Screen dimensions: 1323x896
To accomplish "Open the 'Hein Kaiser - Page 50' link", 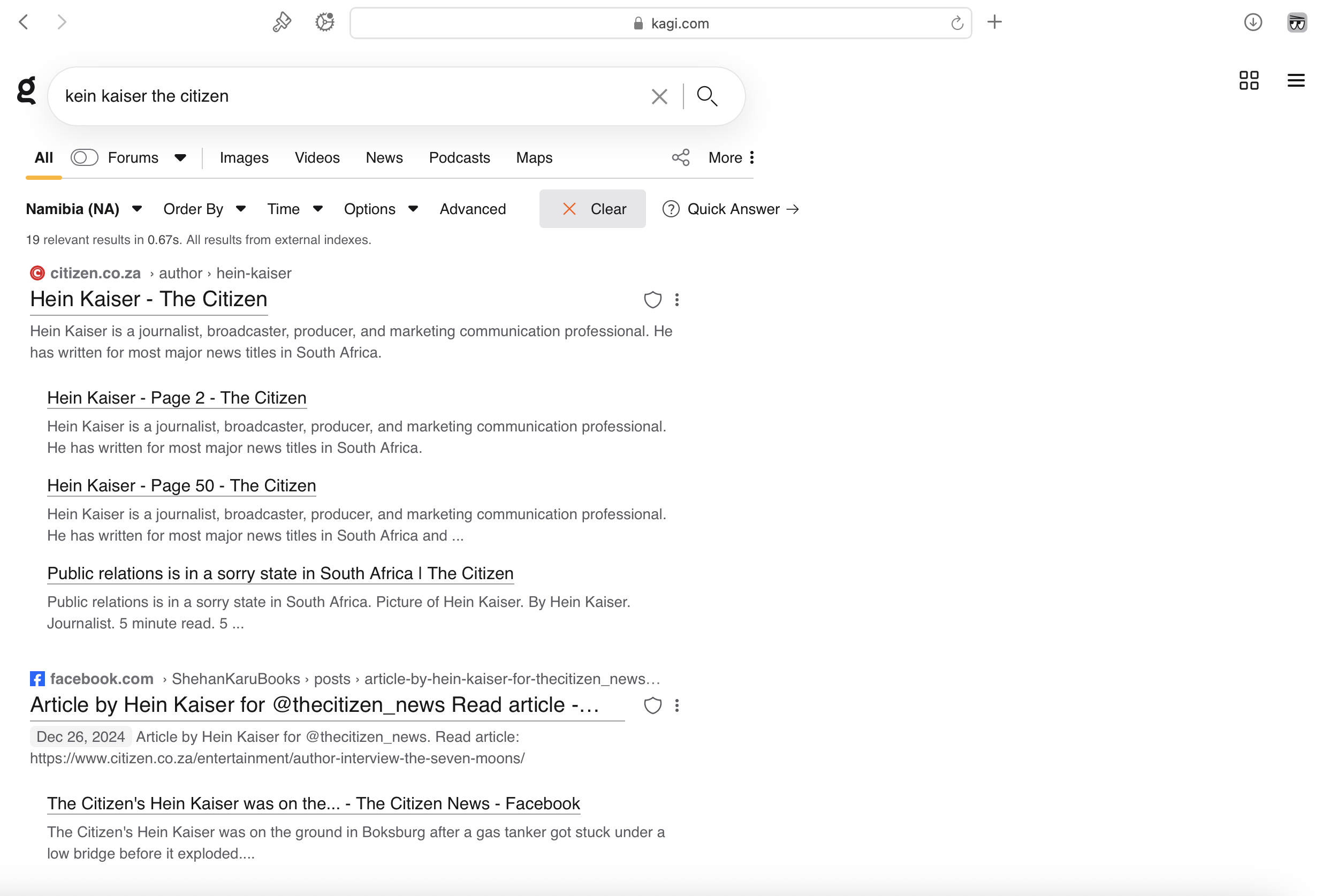I will click(181, 485).
